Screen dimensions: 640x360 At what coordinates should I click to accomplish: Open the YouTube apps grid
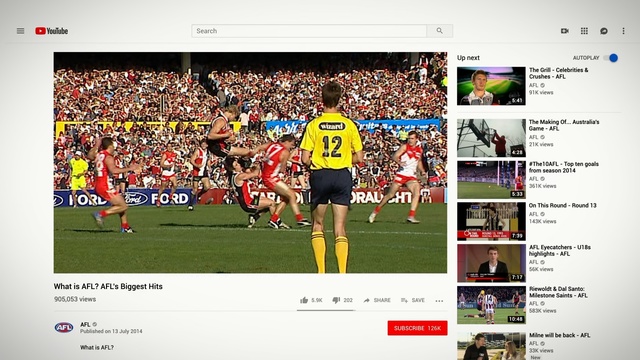pyautogui.click(x=584, y=31)
